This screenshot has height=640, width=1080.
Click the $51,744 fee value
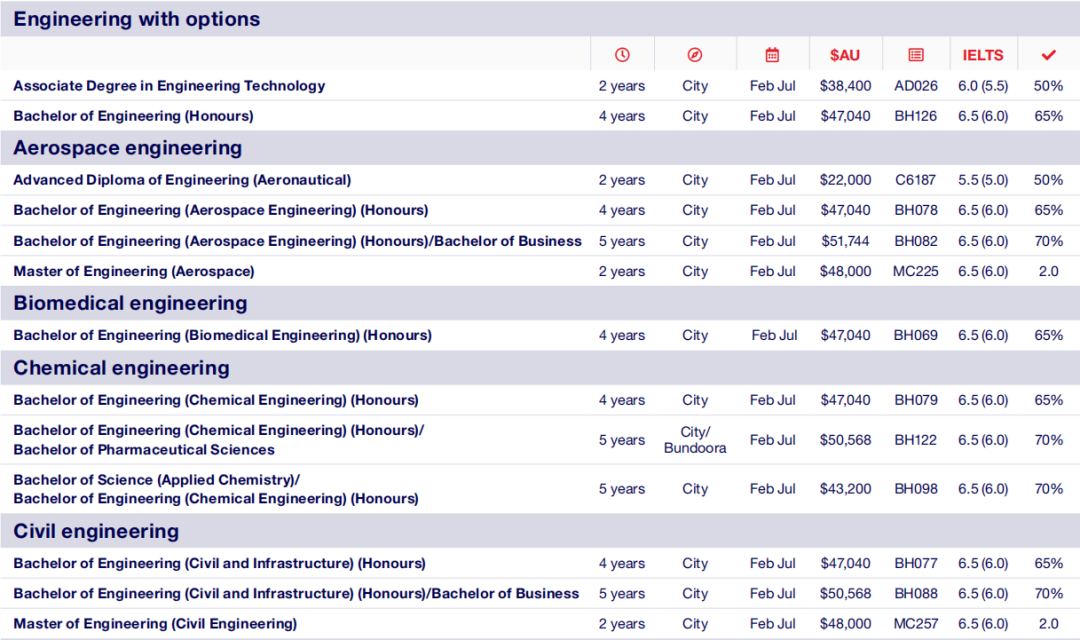click(x=845, y=242)
